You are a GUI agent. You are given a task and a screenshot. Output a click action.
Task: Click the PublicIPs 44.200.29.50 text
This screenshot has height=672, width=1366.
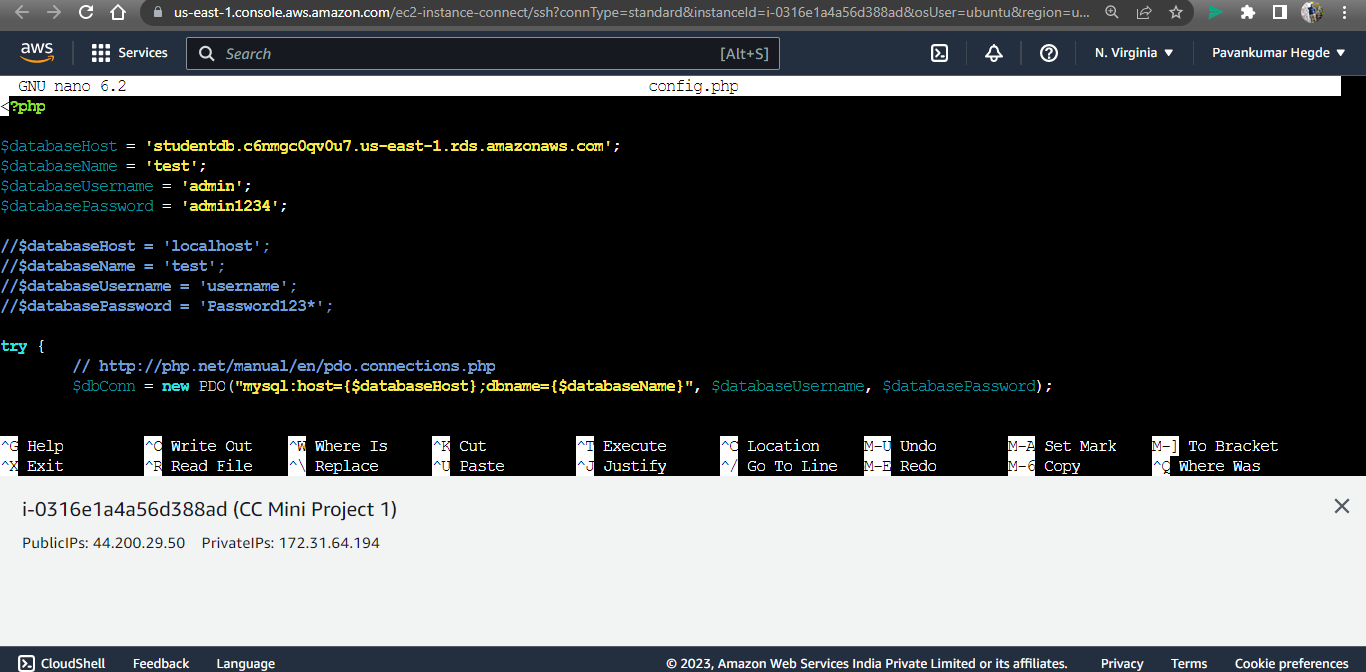tap(104, 543)
